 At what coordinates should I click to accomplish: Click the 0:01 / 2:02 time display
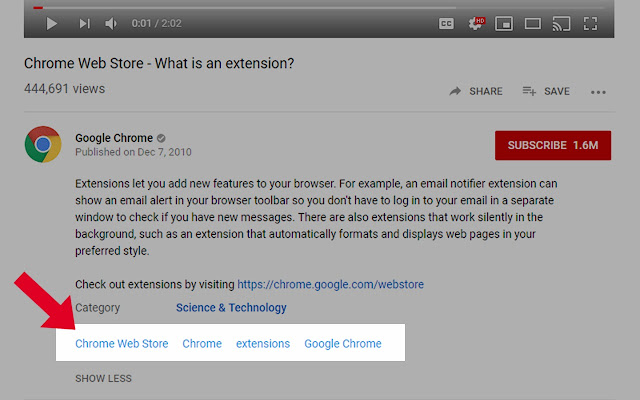[156, 24]
